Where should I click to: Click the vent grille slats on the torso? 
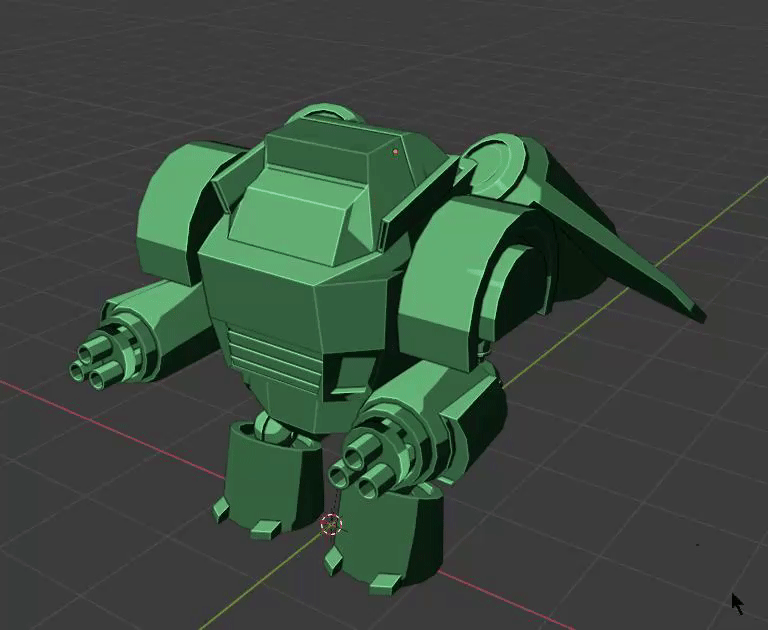coord(274,356)
